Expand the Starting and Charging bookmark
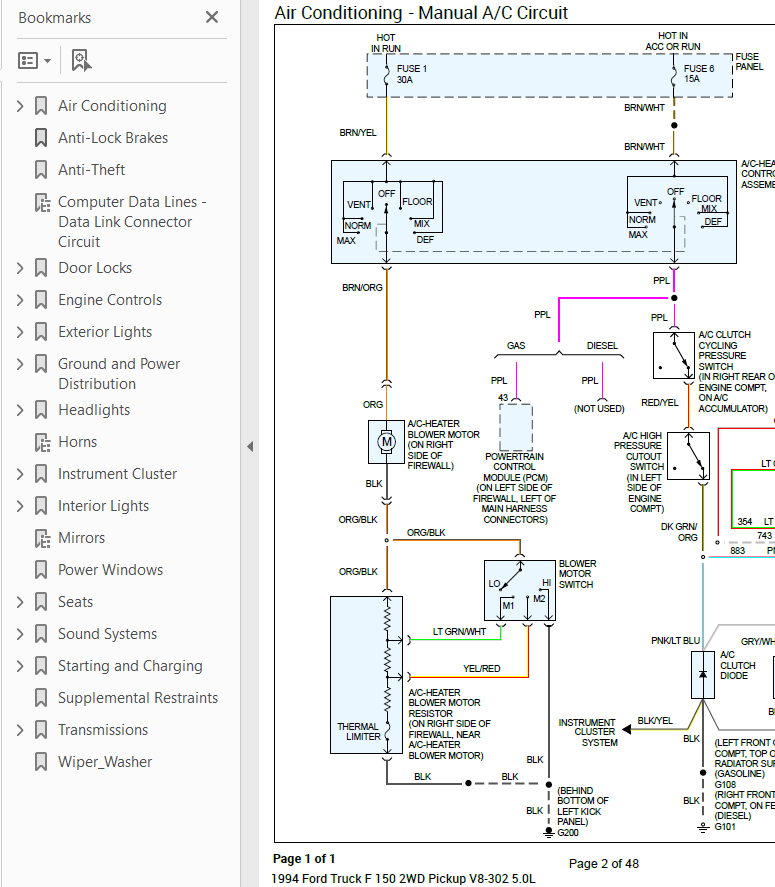The height and width of the screenshot is (887, 775). (x=20, y=666)
